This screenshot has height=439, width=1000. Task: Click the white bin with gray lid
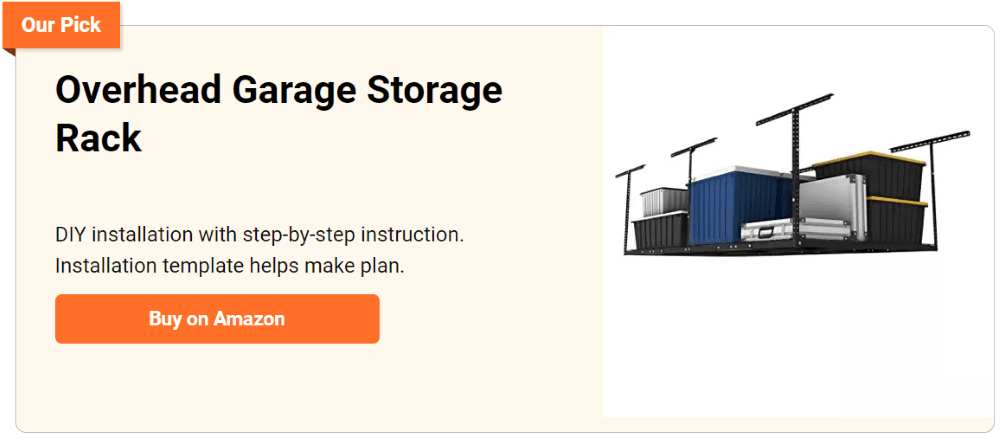[664, 200]
